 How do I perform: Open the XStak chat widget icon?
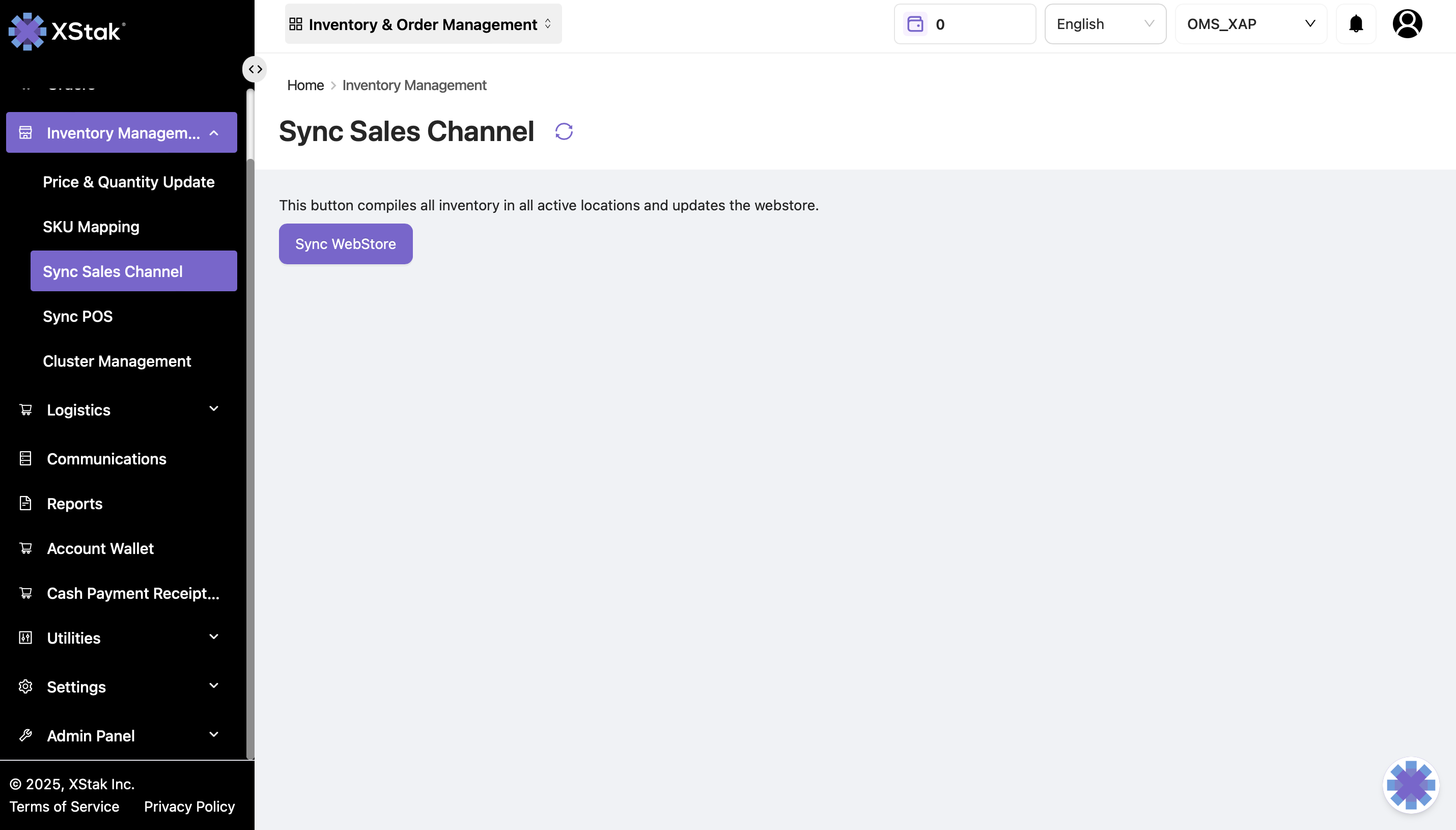point(1410,785)
